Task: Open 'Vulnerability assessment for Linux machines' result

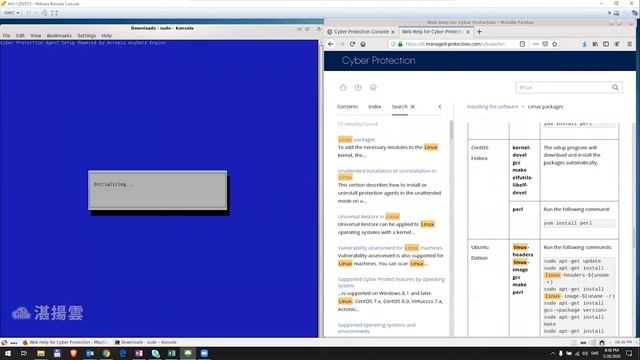Action: tap(390, 248)
